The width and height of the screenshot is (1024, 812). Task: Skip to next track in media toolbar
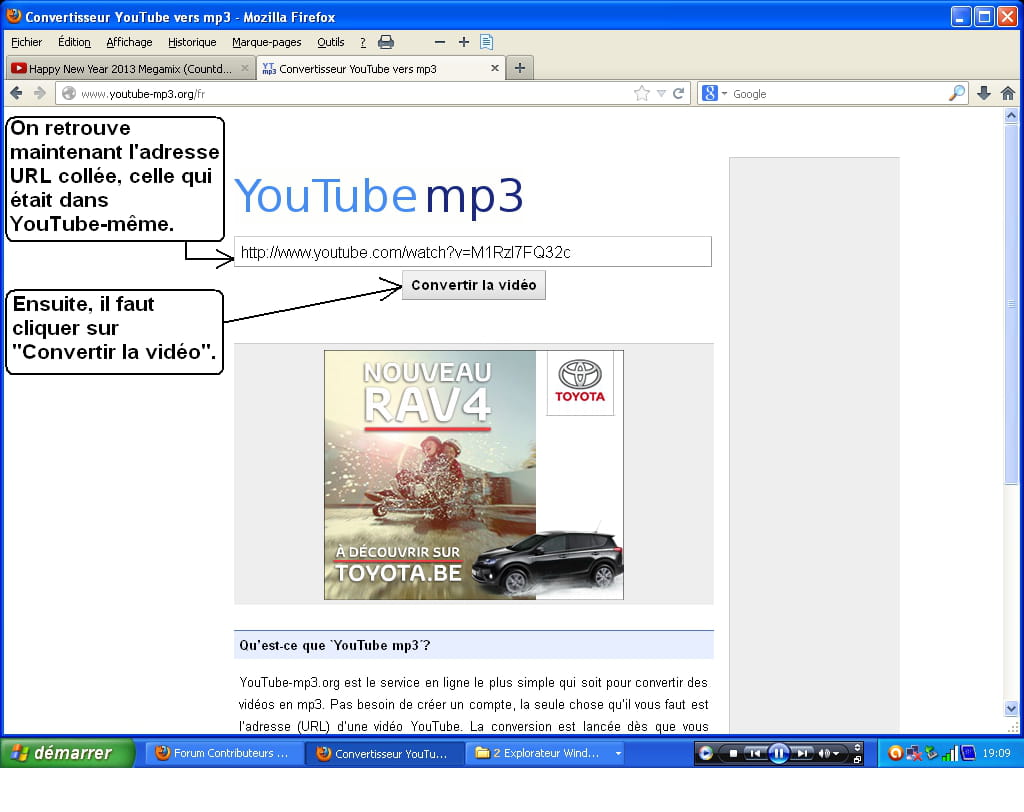(x=802, y=753)
